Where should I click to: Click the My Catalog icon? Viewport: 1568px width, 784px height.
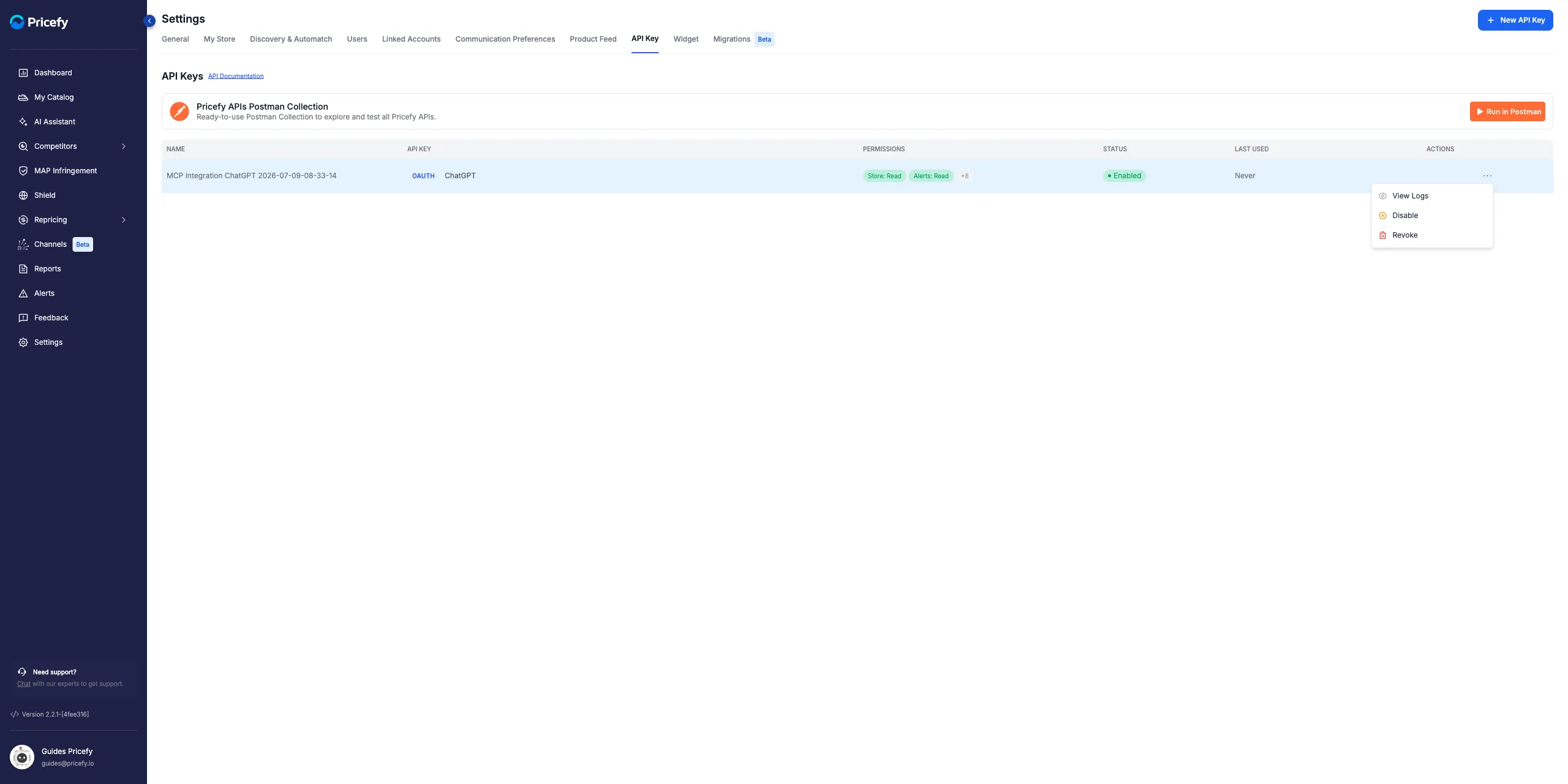click(23, 97)
